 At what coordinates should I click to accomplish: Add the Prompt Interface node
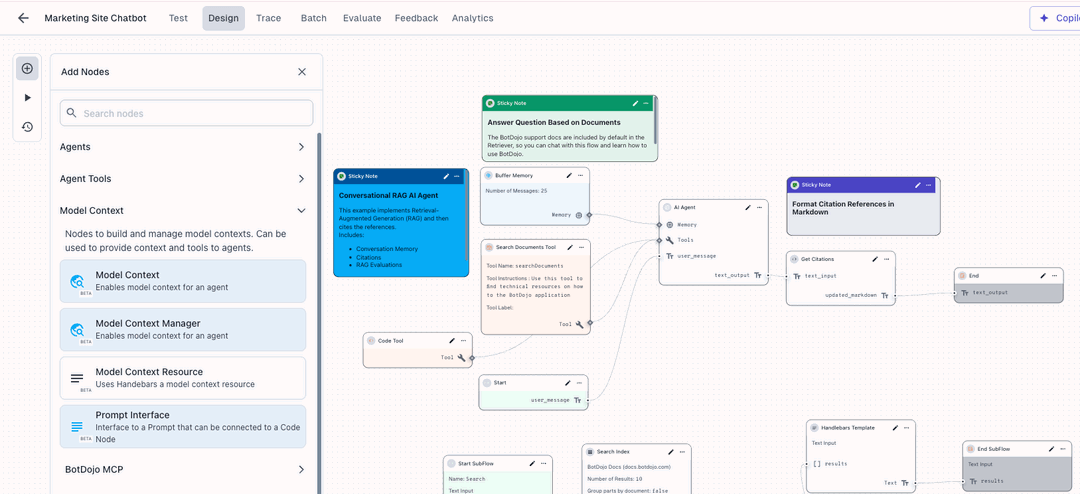[183, 426]
